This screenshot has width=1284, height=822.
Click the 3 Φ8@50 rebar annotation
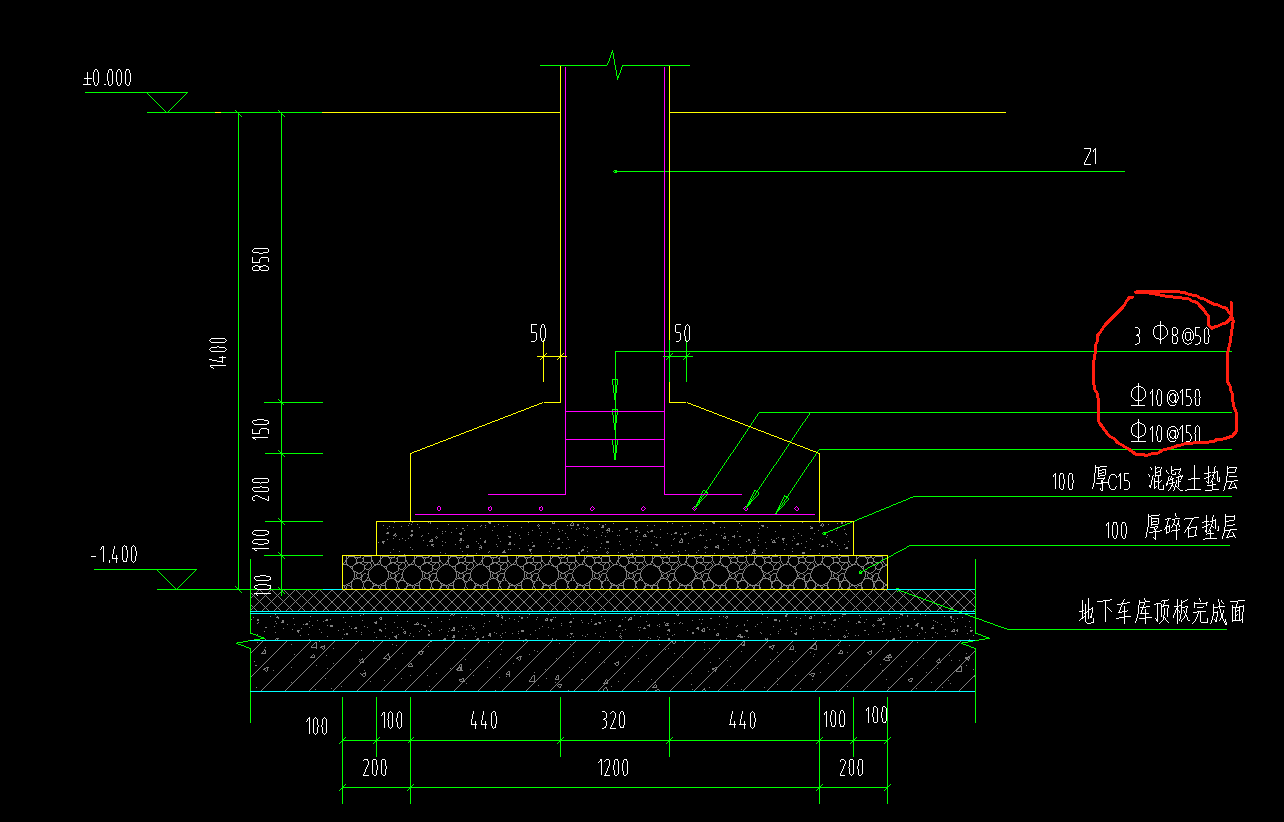click(1172, 336)
